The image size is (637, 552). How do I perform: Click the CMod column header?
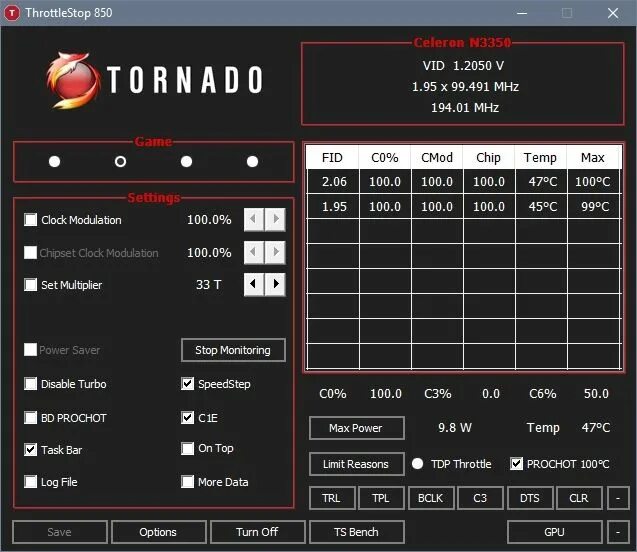437,158
